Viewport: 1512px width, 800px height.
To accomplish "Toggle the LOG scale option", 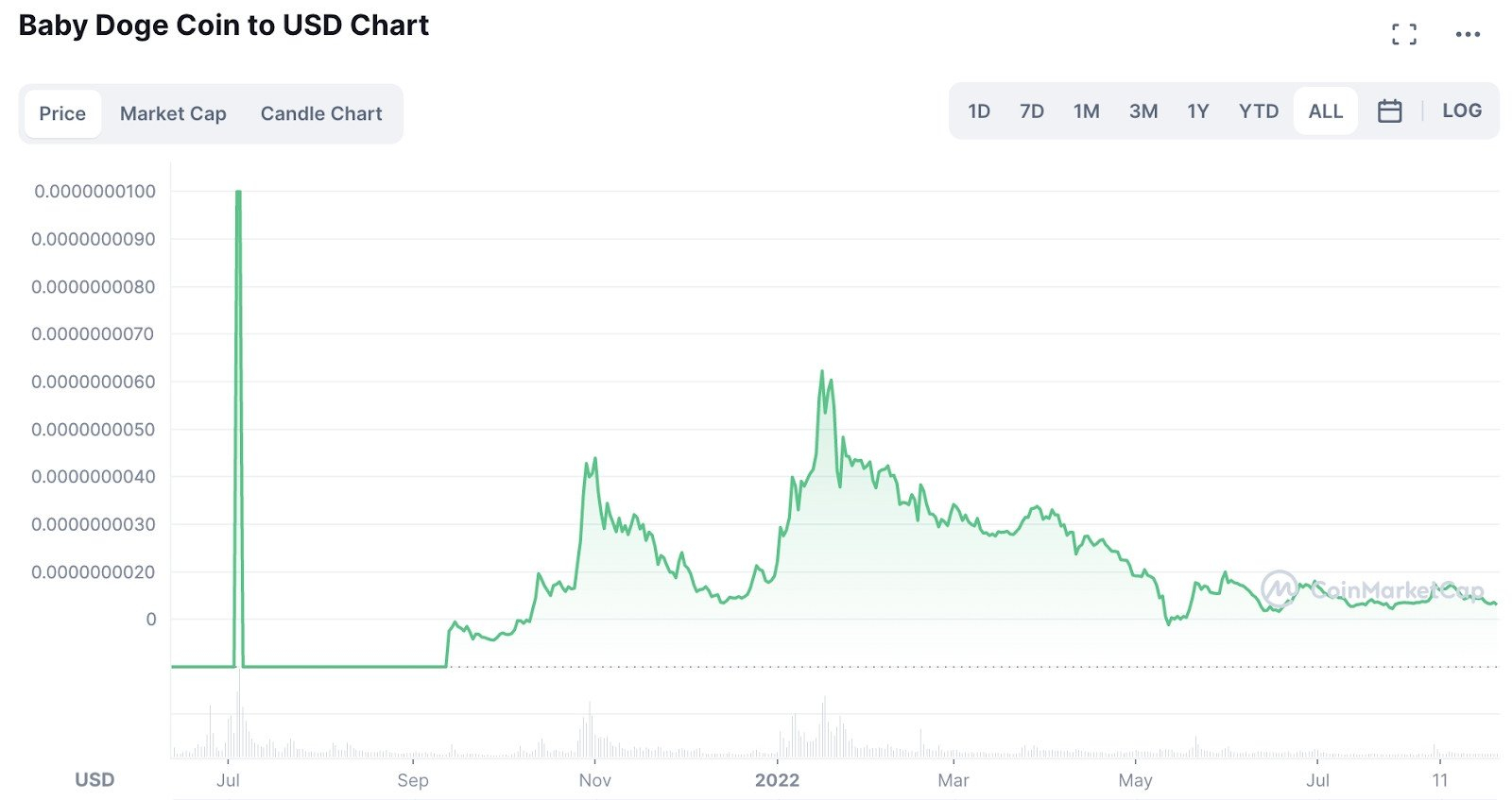I will pos(1461,111).
